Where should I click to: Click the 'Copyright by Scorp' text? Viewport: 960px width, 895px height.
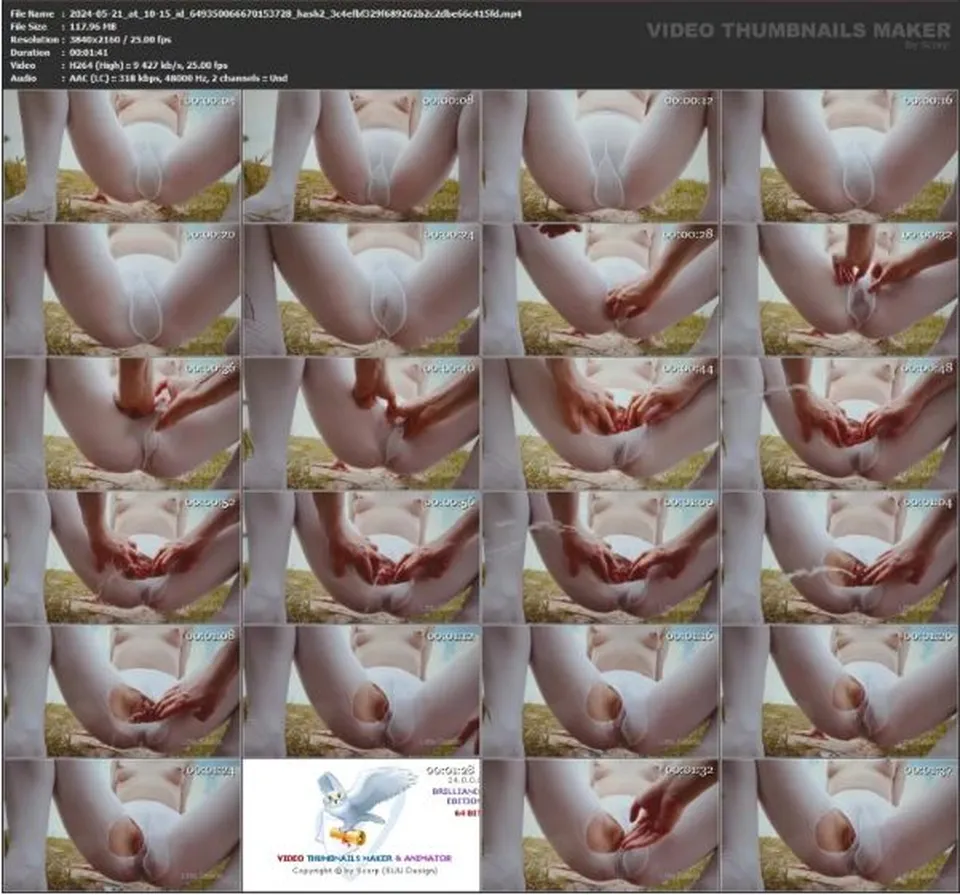pyautogui.click(x=365, y=871)
